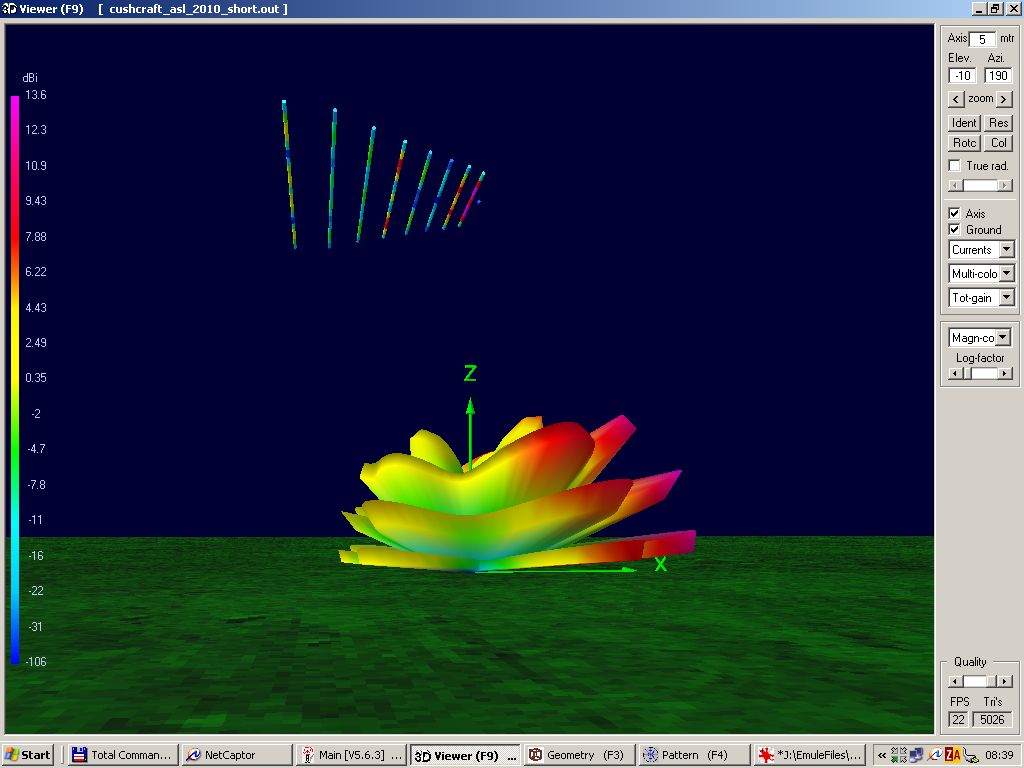Click True rad. slider left arrow
Screen dimensions: 1024x768
coord(955,185)
